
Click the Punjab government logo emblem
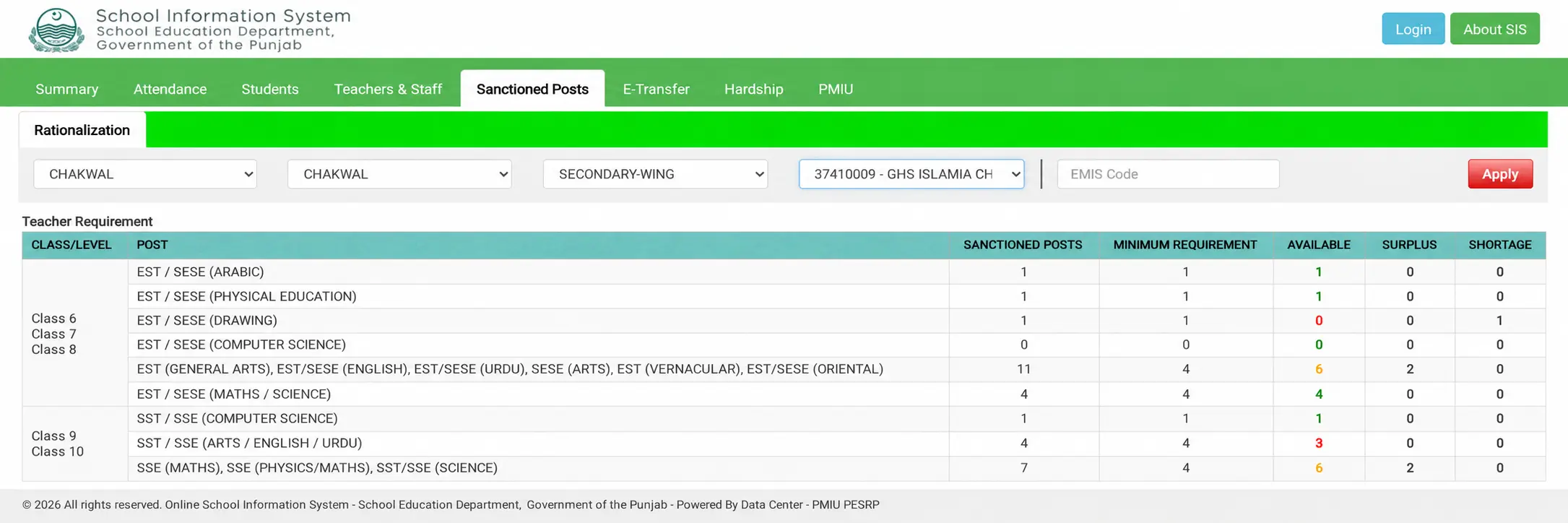point(56,30)
